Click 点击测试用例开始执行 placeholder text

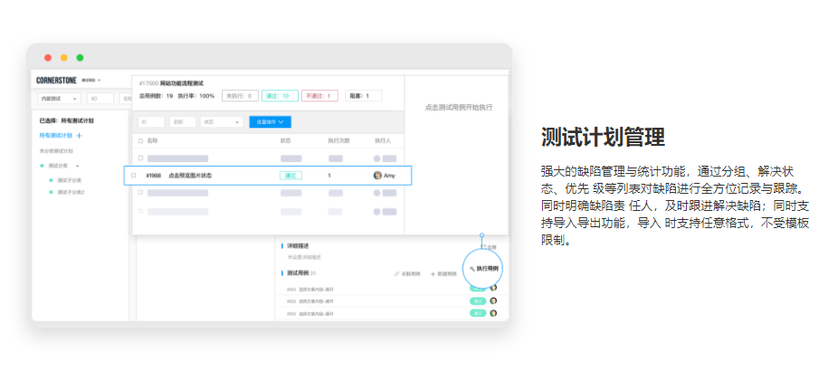[x=458, y=107]
